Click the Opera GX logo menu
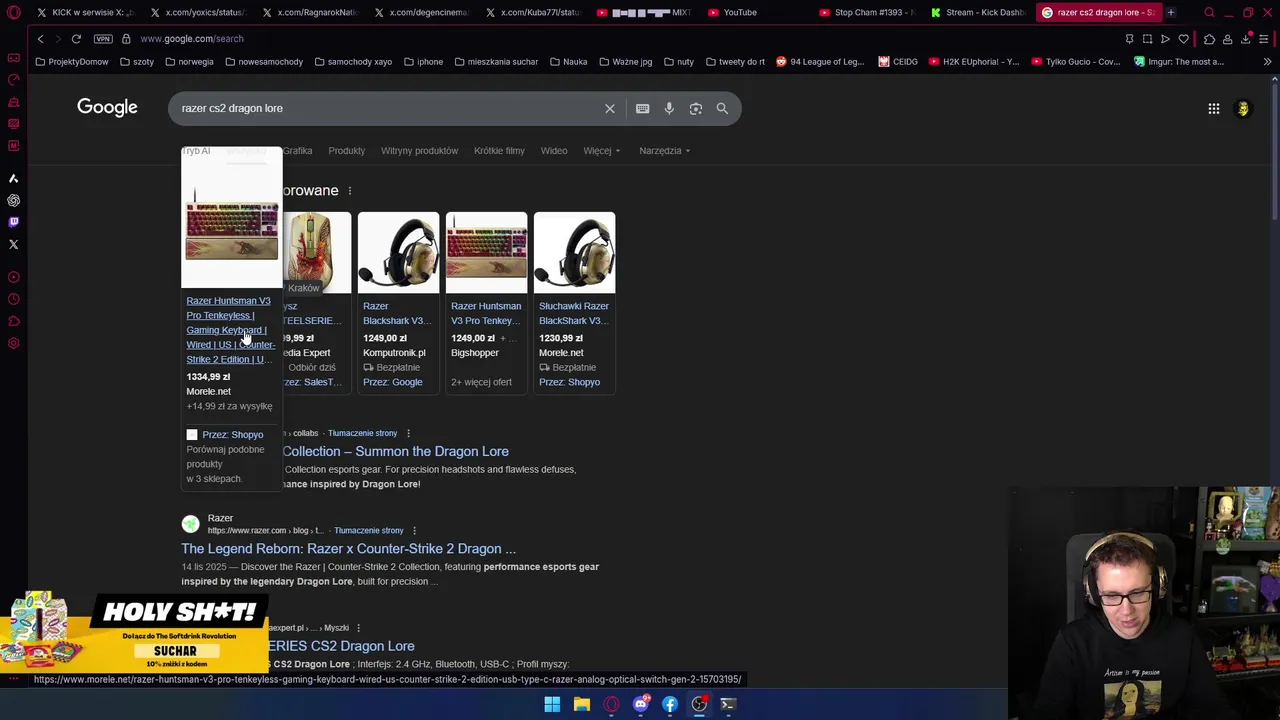This screenshot has height=720, width=1280. coord(13,13)
